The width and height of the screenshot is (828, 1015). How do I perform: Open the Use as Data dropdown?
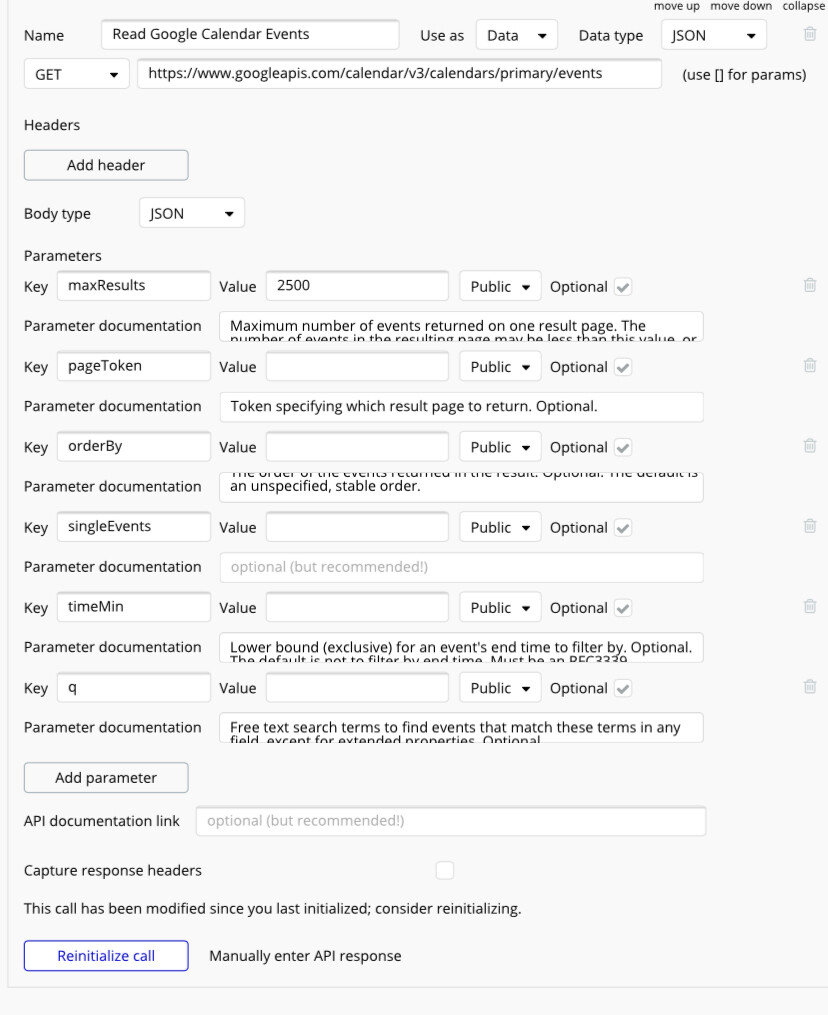point(517,35)
